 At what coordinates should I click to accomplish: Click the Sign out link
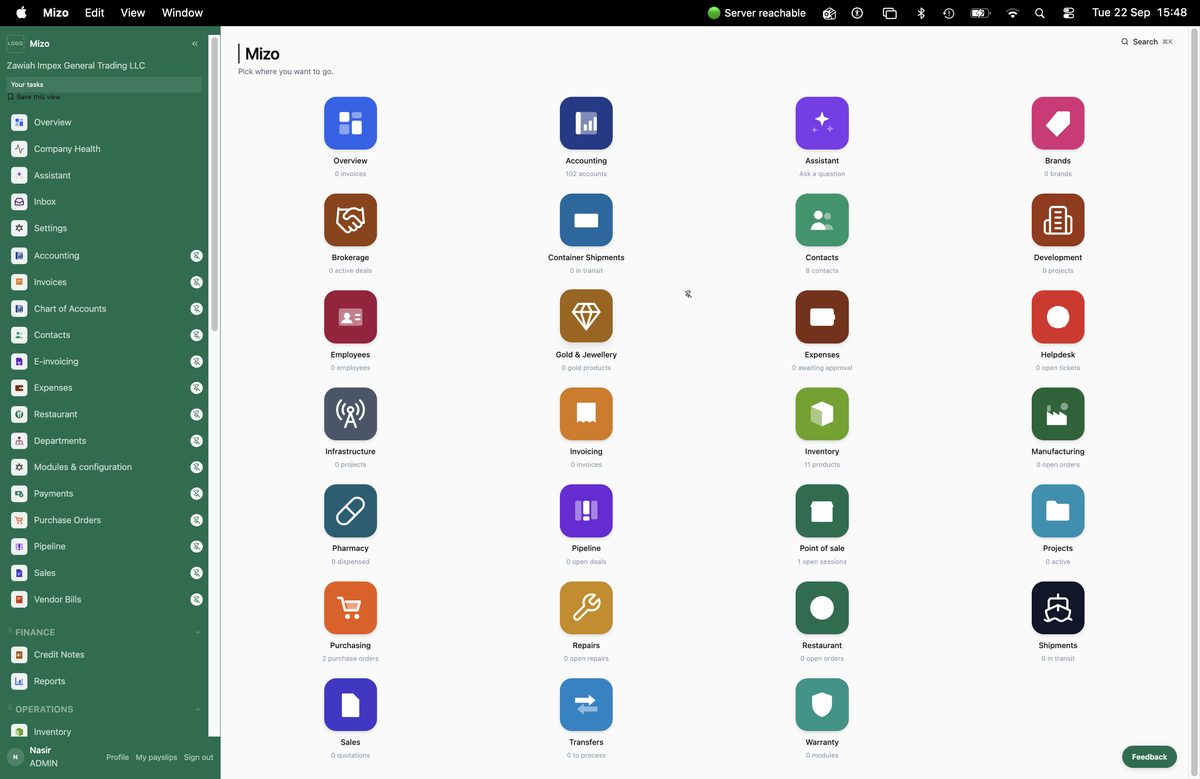coord(198,757)
